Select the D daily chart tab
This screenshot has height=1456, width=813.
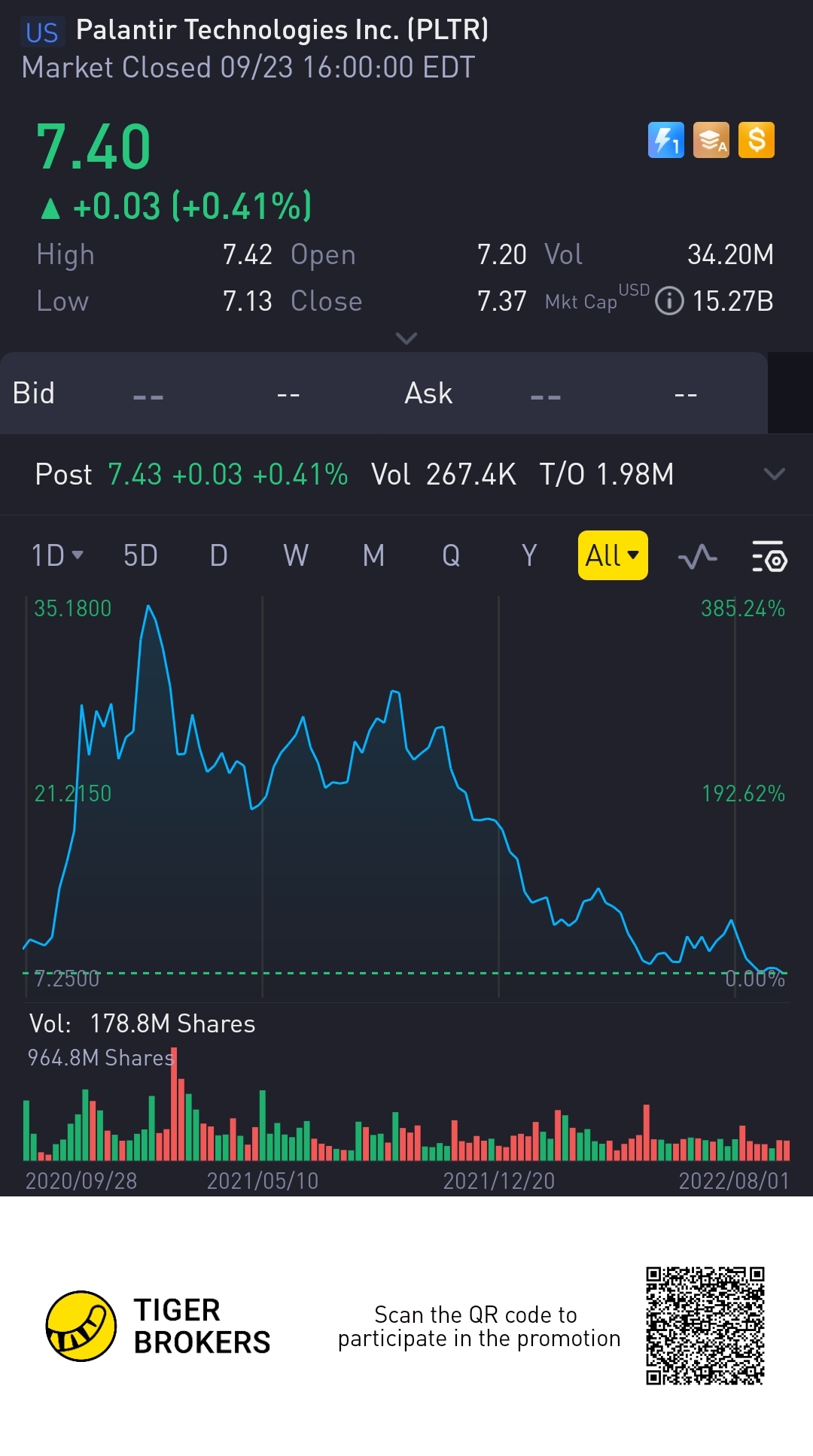pyautogui.click(x=218, y=555)
